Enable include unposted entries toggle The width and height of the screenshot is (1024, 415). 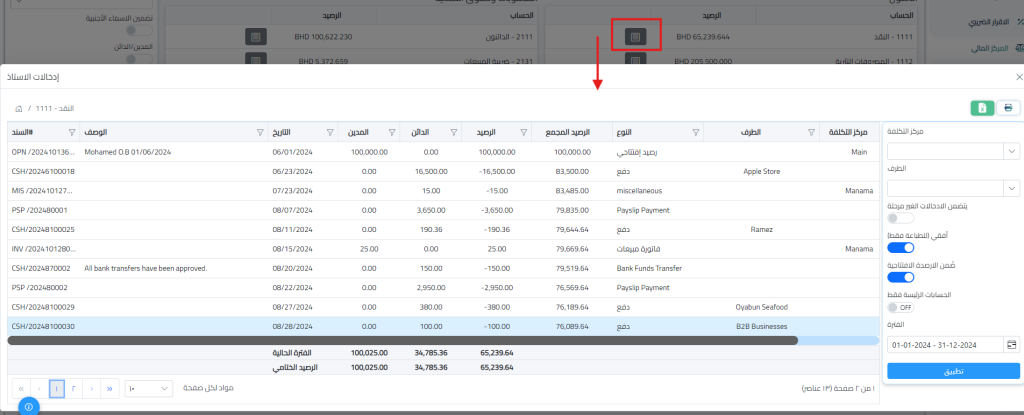pos(902,217)
